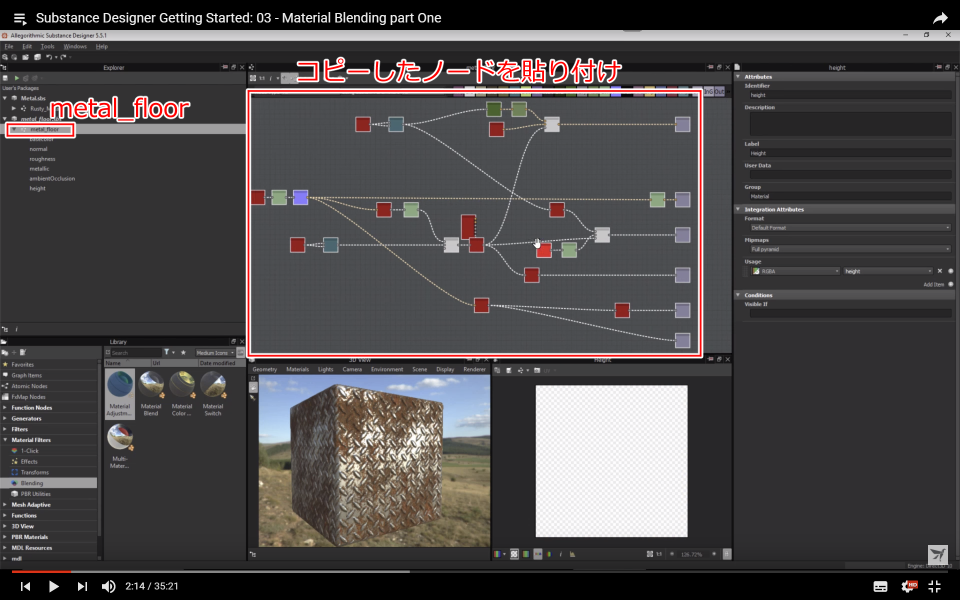Collapse Material Filters in the Library

point(5,440)
